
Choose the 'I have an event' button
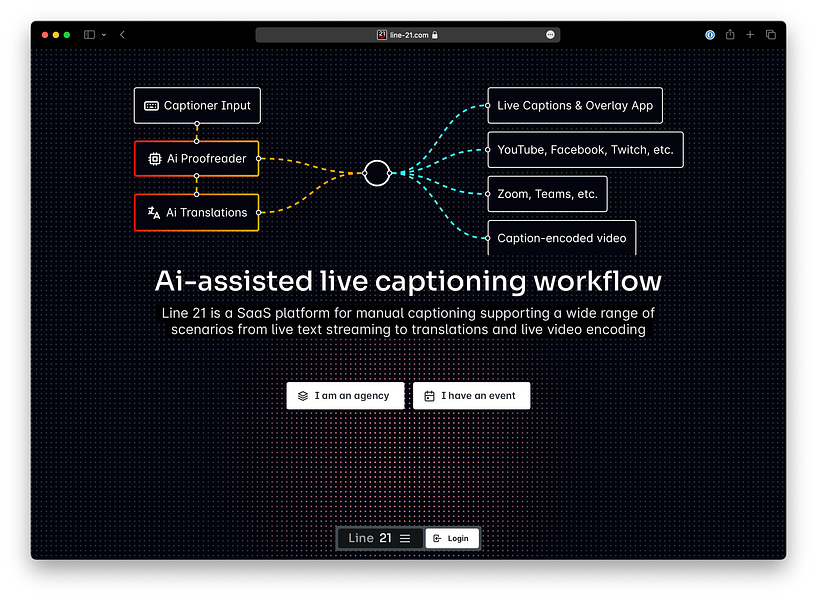tap(472, 396)
